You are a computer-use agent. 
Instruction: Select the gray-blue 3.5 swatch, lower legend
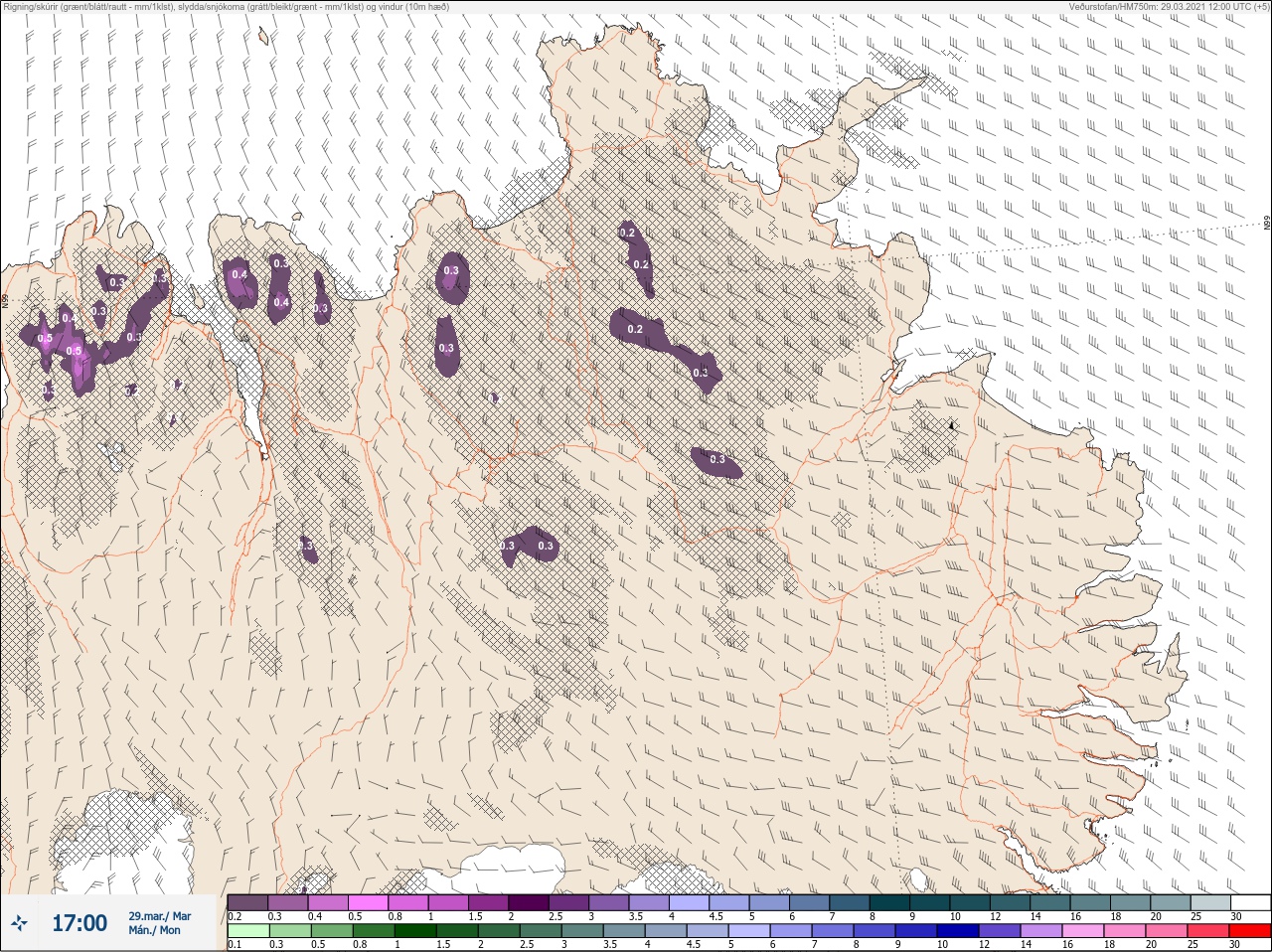click(x=624, y=931)
